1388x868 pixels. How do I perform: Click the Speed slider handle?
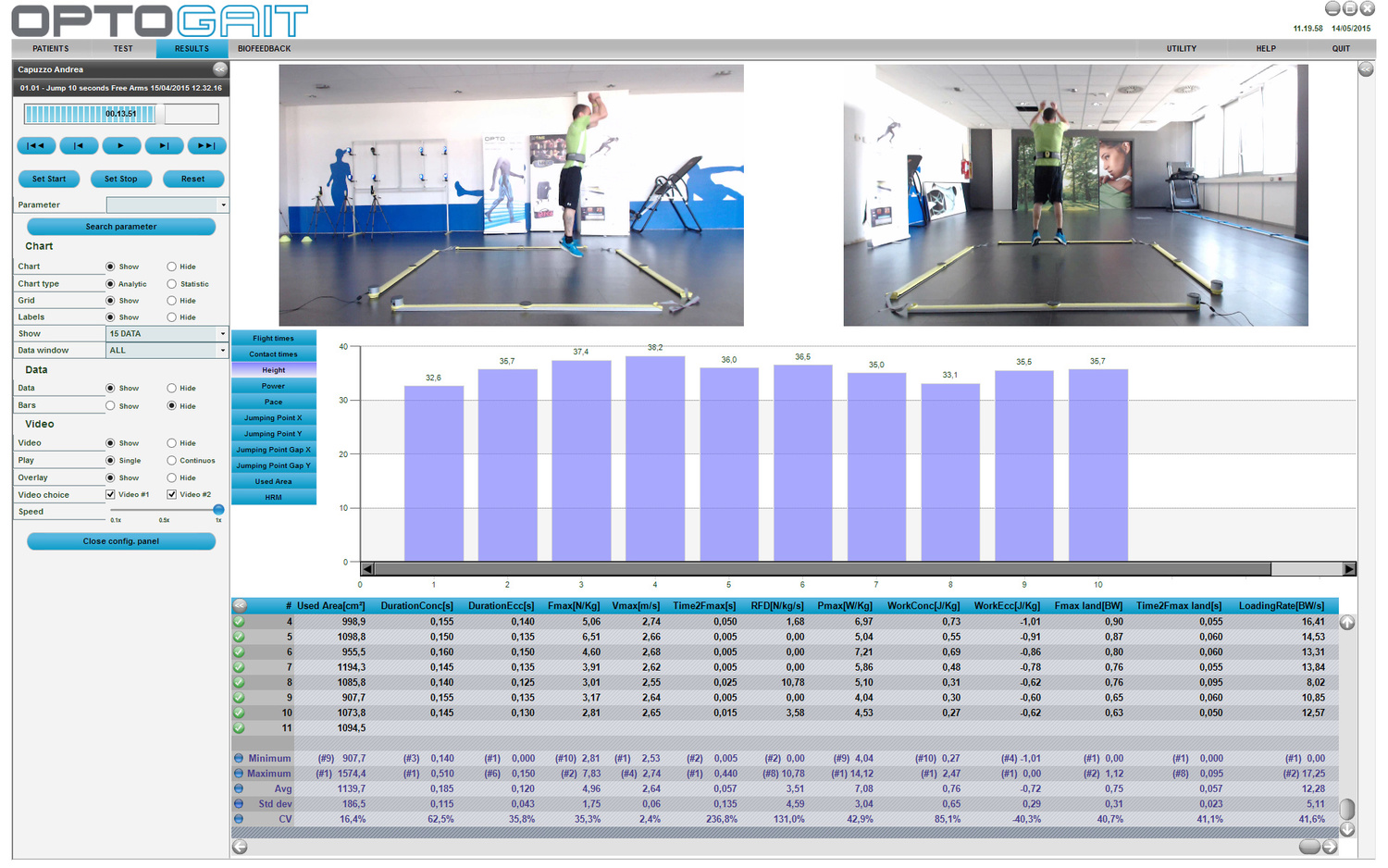[218, 510]
